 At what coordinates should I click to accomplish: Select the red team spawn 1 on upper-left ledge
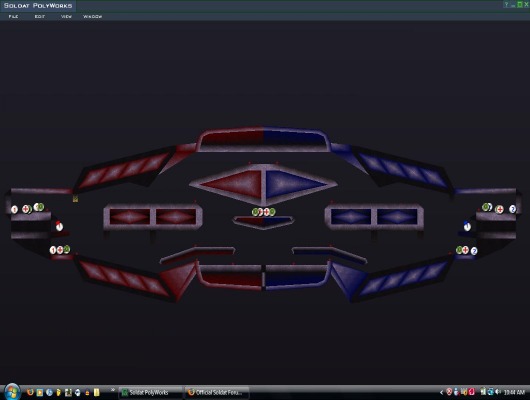pos(14,210)
